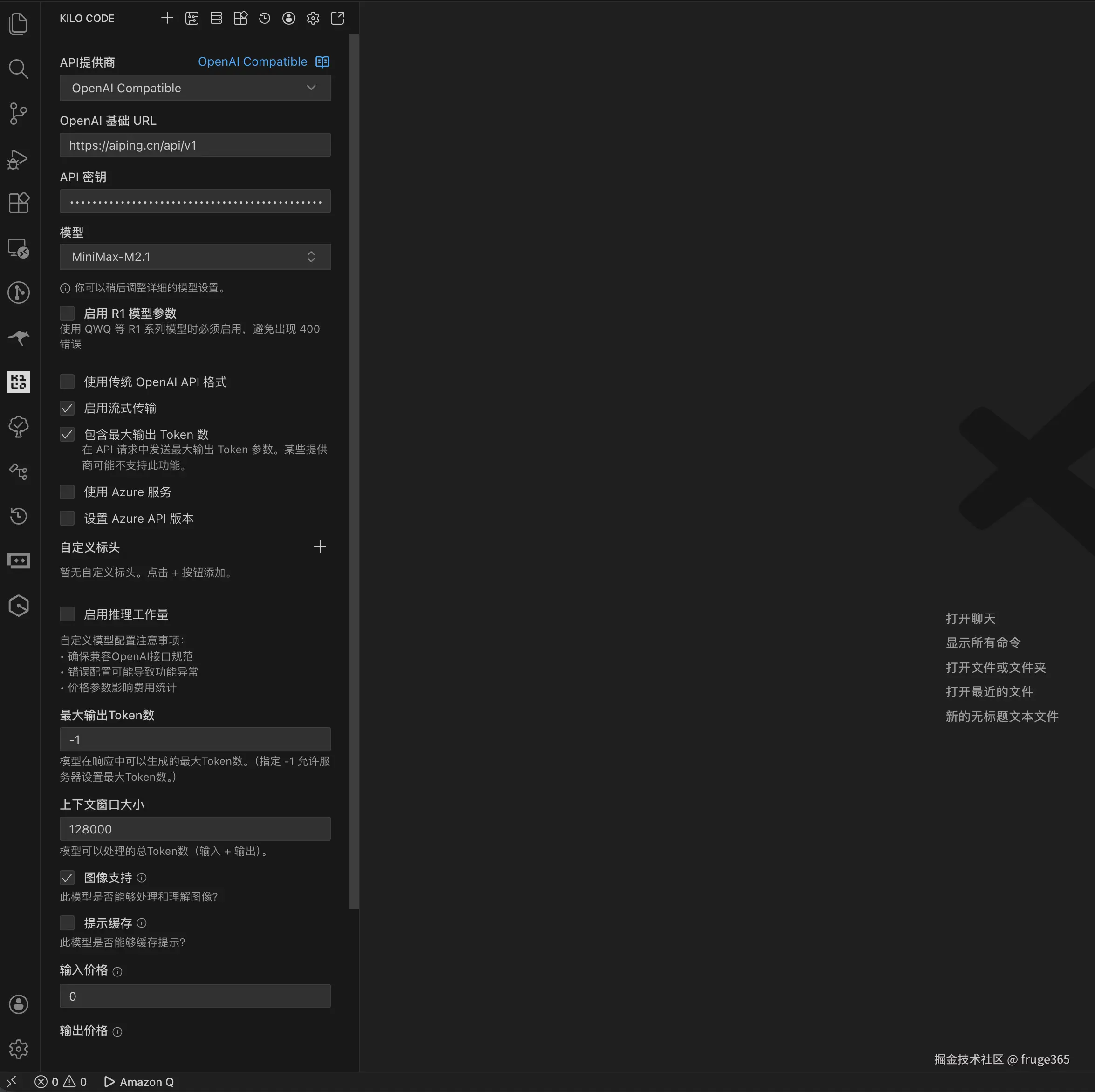Expand the API提供商 provider dropdown
Image resolution: width=1095 pixels, height=1092 pixels.
(x=194, y=88)
